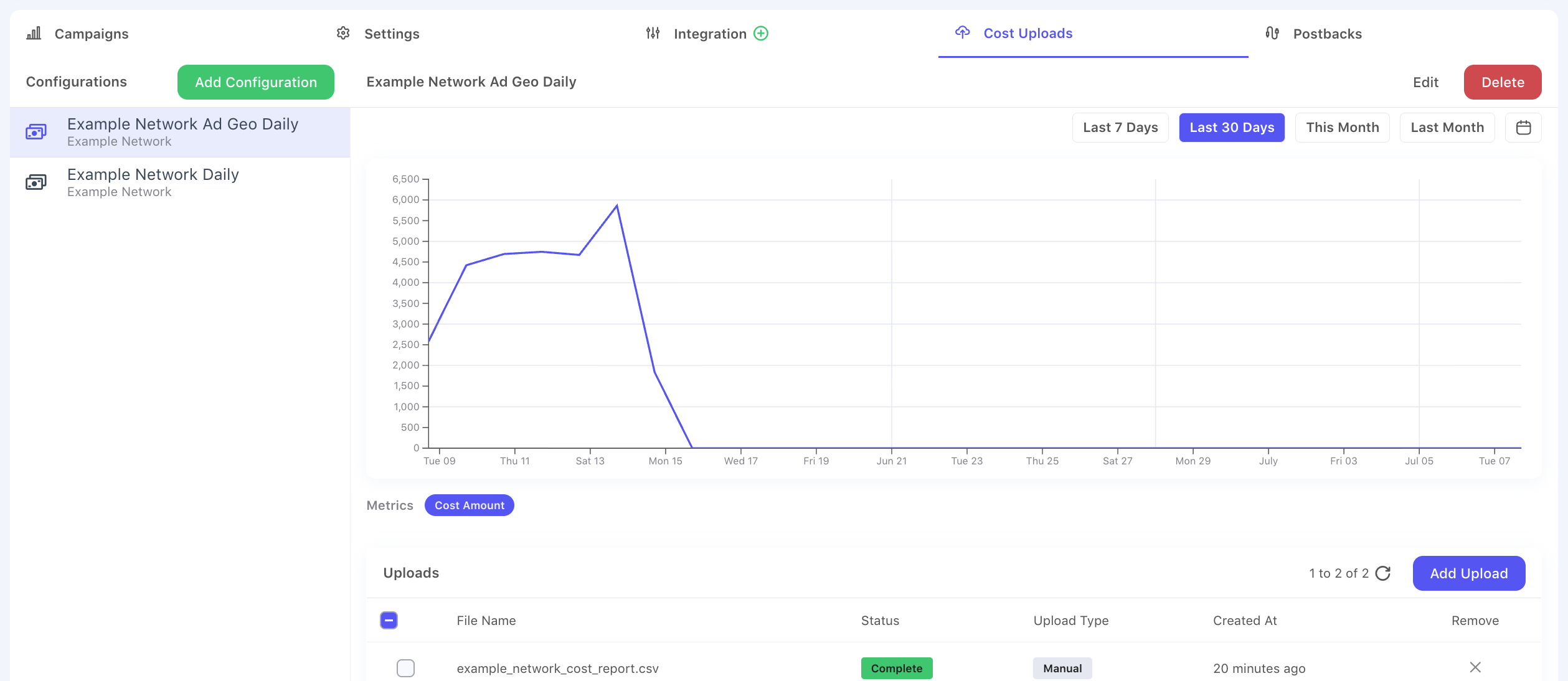
Task: Toggle the Cost Amount metric pill
Action: pyautogui.click(x=470, y=505)
